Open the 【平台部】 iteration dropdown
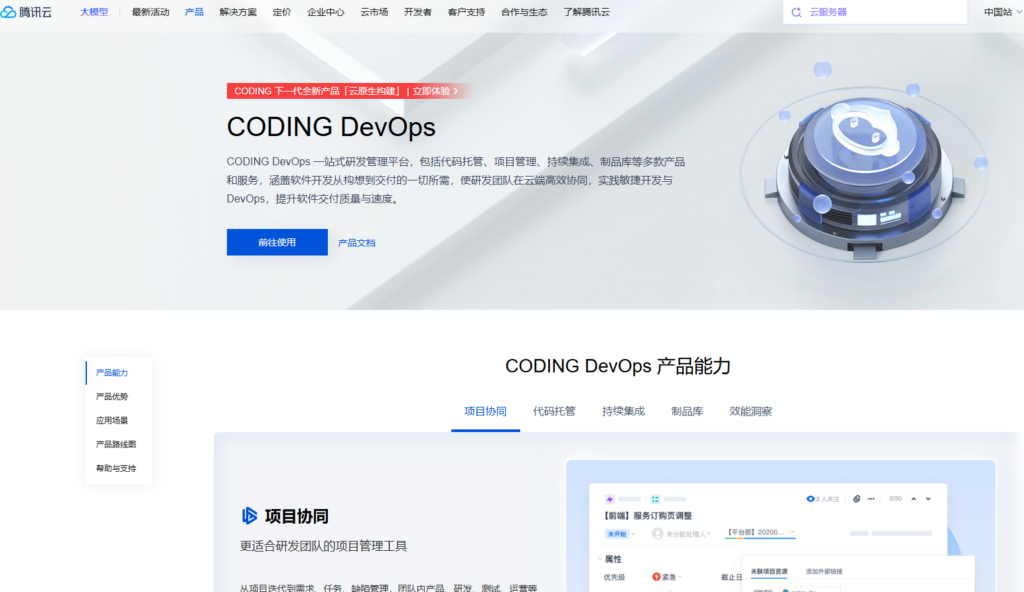This screenshot has height=592, width=1024. point(760,533)
